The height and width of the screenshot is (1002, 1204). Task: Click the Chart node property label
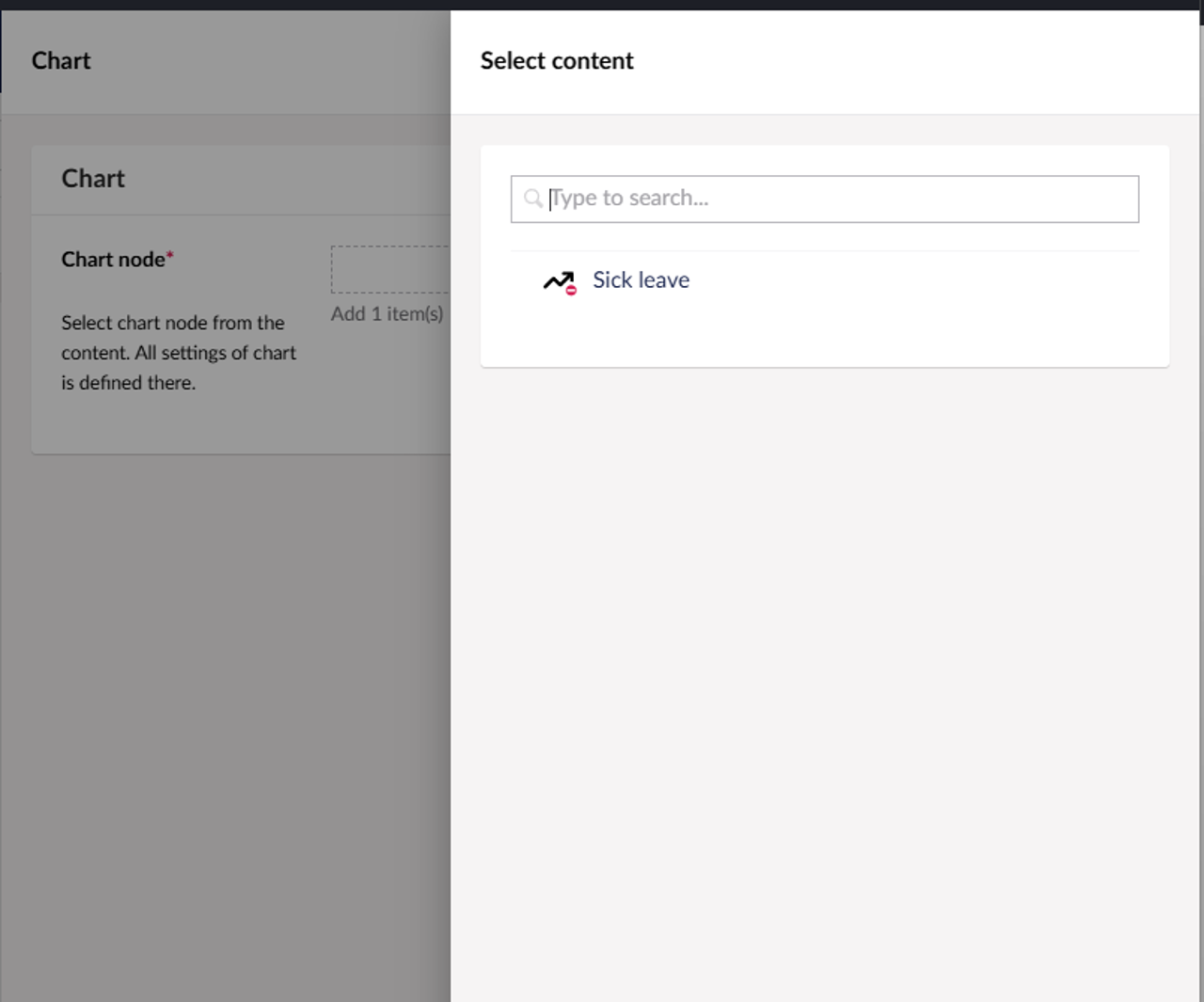click(x=113, y=260)
